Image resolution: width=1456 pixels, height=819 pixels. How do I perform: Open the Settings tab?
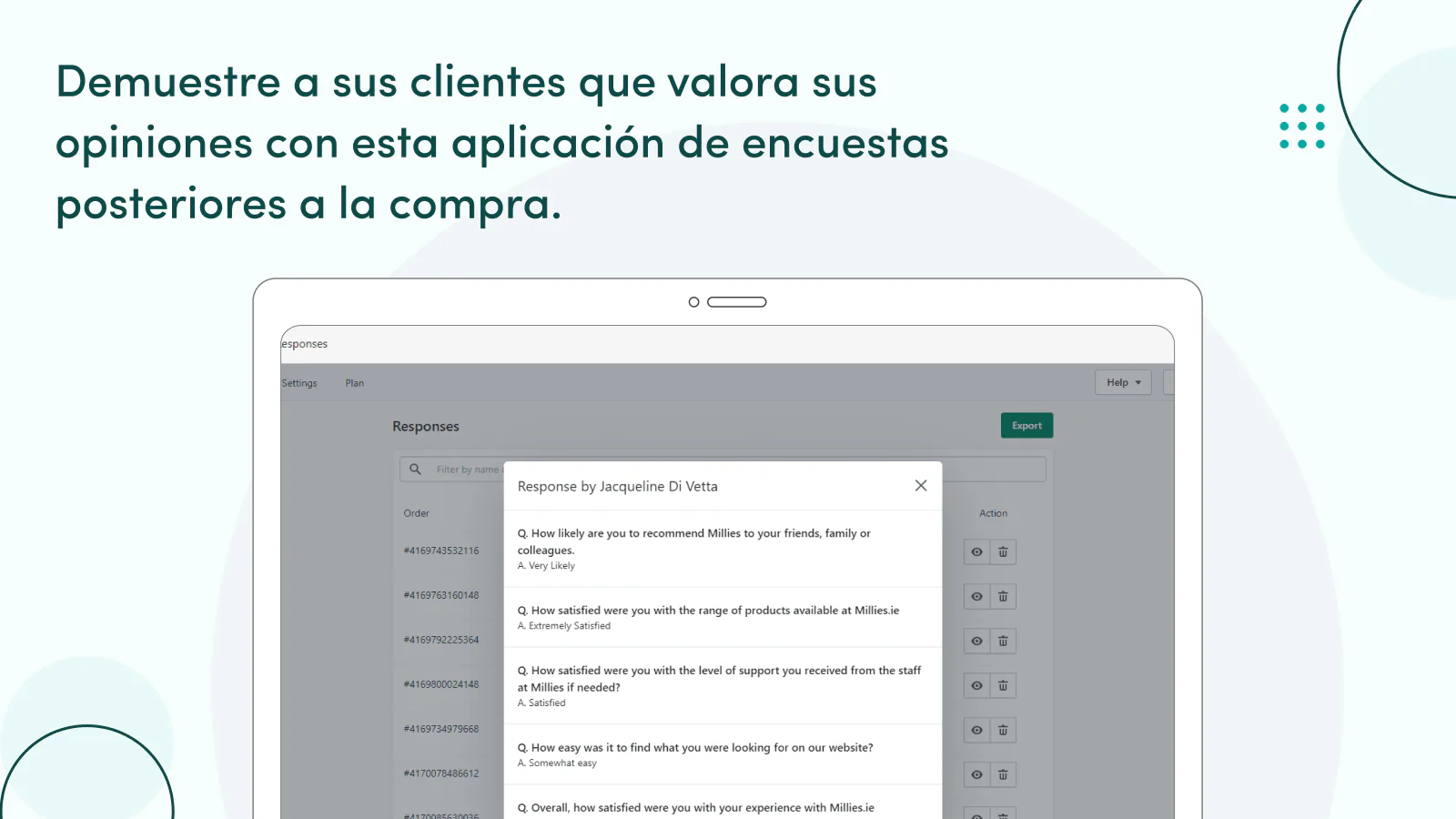[299, 383]
